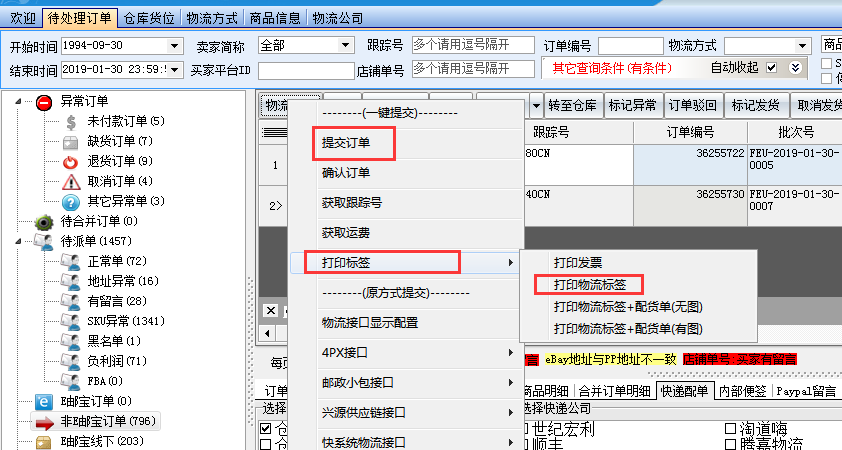Click the dollar icon beside 未付款订单
The width and height of the screenshot is (842, 450).
70,122
